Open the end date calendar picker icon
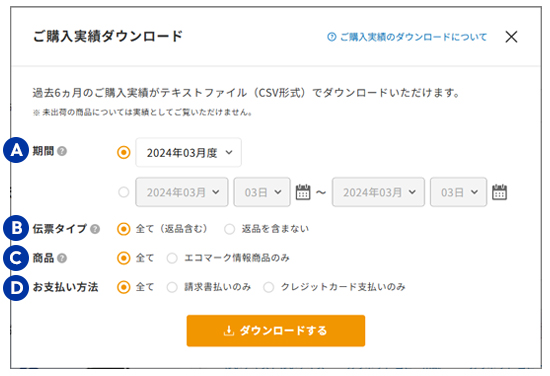 tap(499, 192)
